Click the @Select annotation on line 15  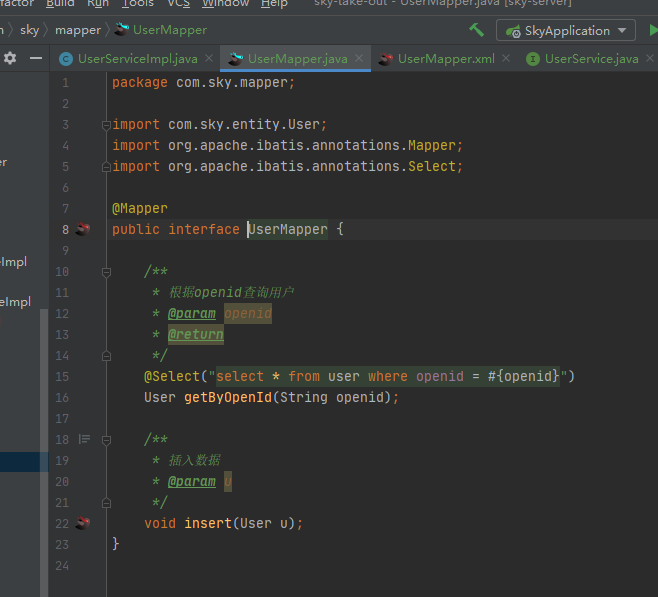(172, 376)
